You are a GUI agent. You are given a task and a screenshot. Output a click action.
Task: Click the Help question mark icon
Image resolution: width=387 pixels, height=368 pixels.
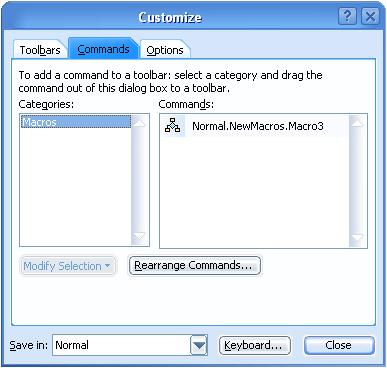(347, 16)
